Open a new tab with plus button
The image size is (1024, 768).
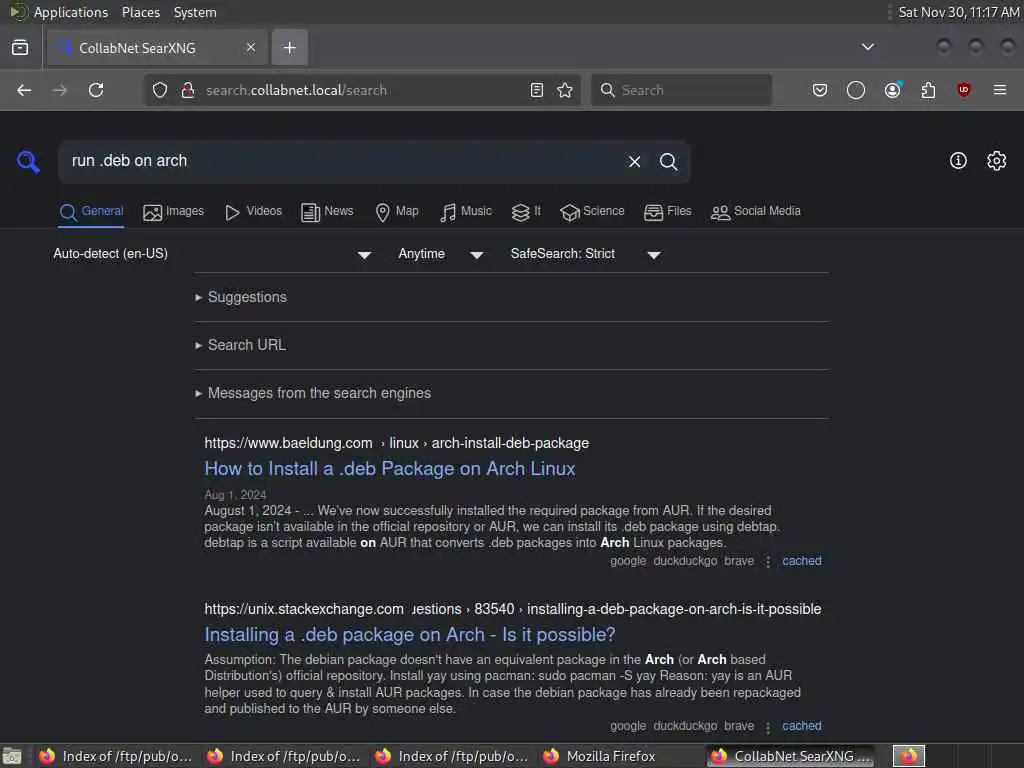(x=290, y=48)
